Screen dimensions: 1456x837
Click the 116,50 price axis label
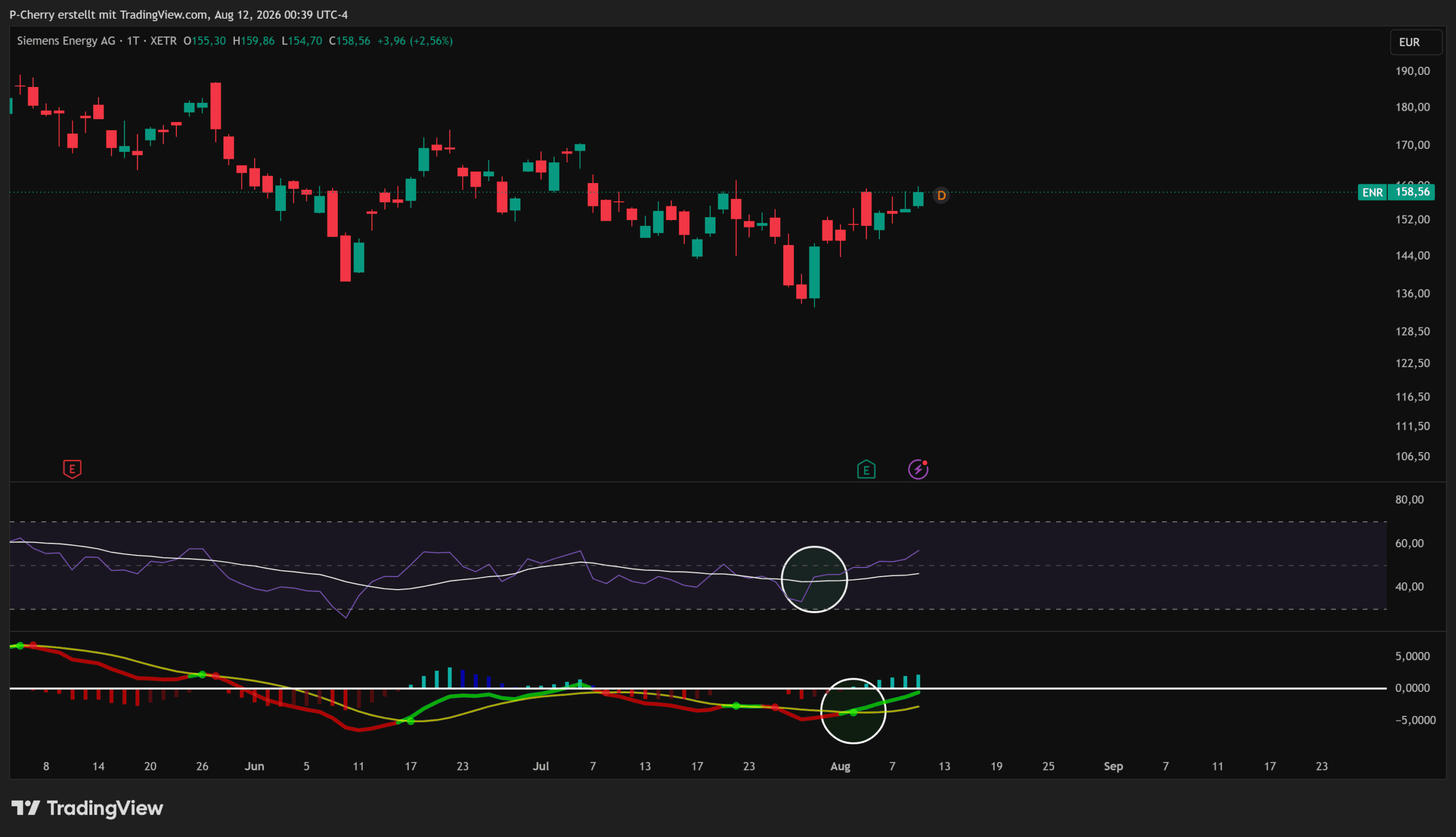coord(1412,397)
